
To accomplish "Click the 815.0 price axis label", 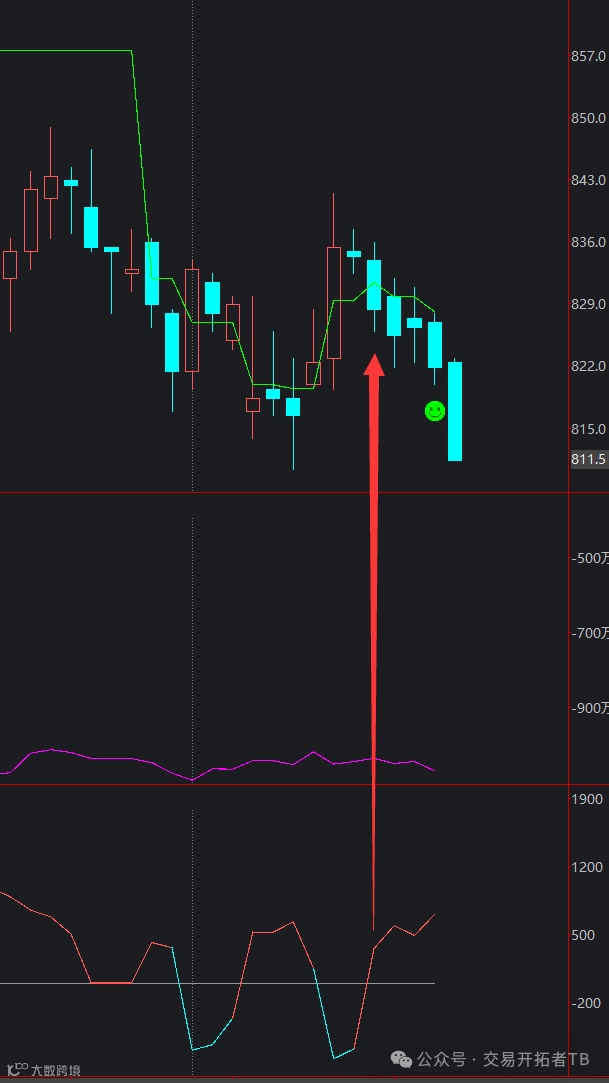I will coord(589,429).
